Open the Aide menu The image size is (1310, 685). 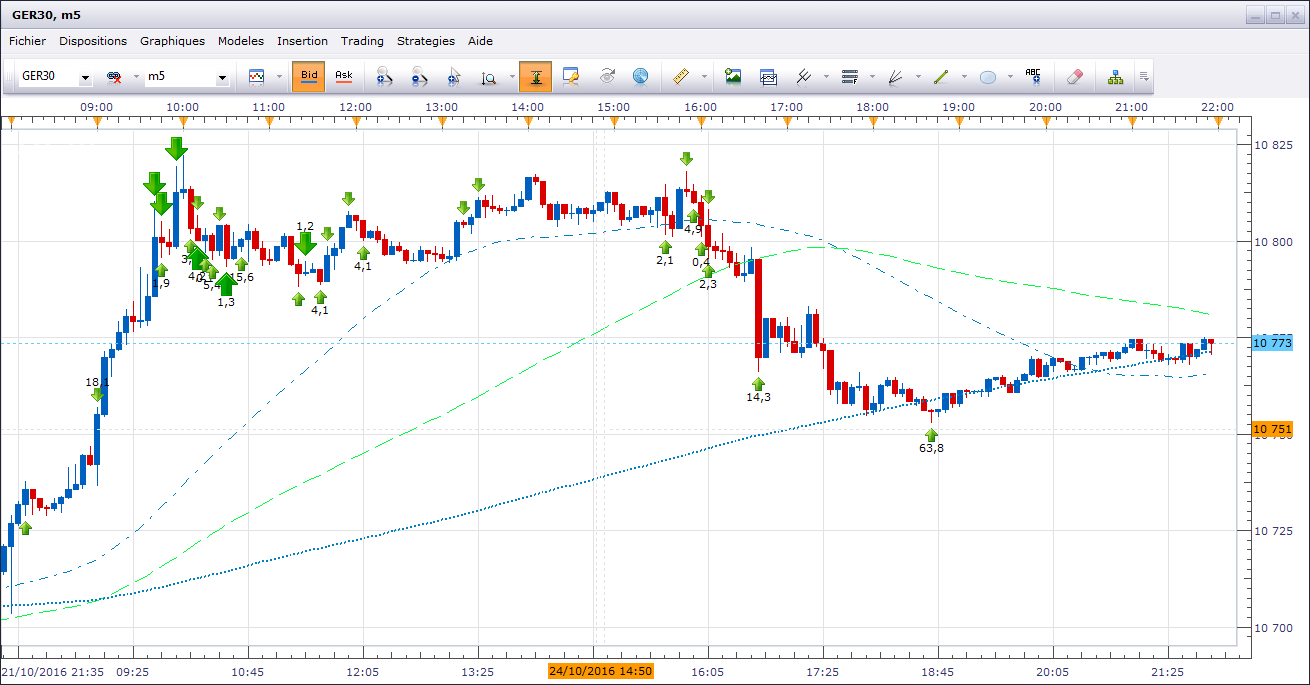[480, 41]
